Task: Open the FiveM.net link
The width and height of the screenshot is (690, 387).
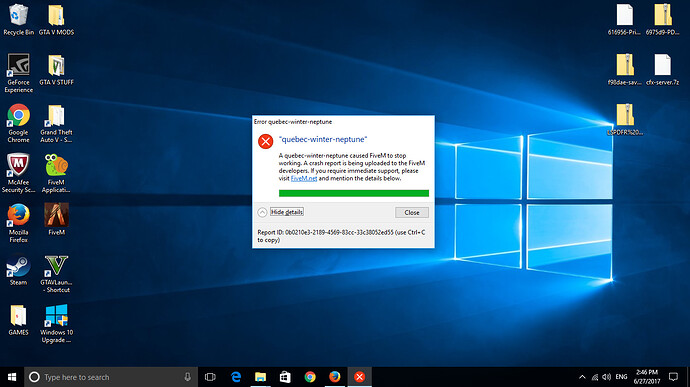Action: coord(304,178)
